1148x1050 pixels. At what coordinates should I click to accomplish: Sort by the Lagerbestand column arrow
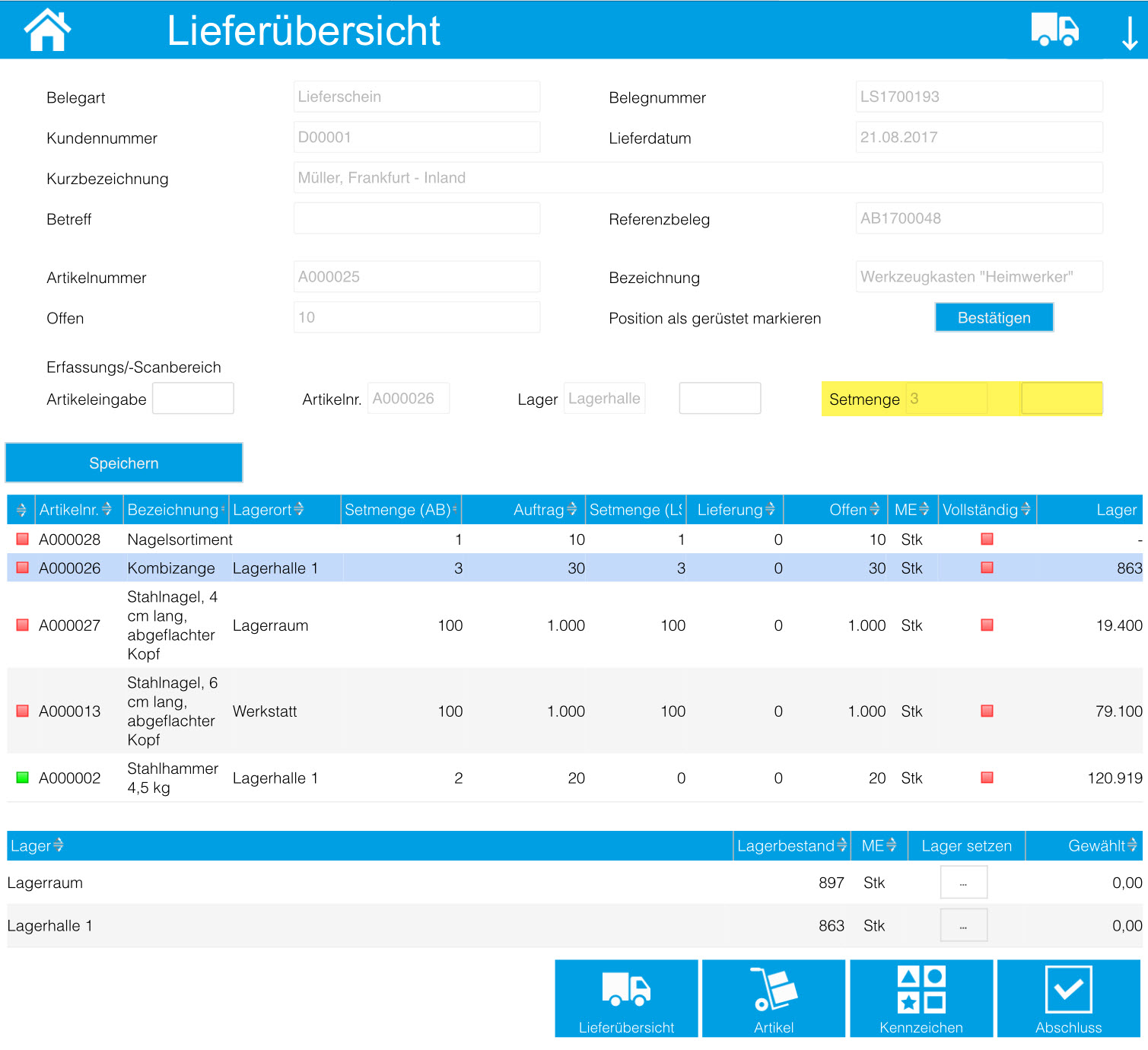click(x=841, y=845)
